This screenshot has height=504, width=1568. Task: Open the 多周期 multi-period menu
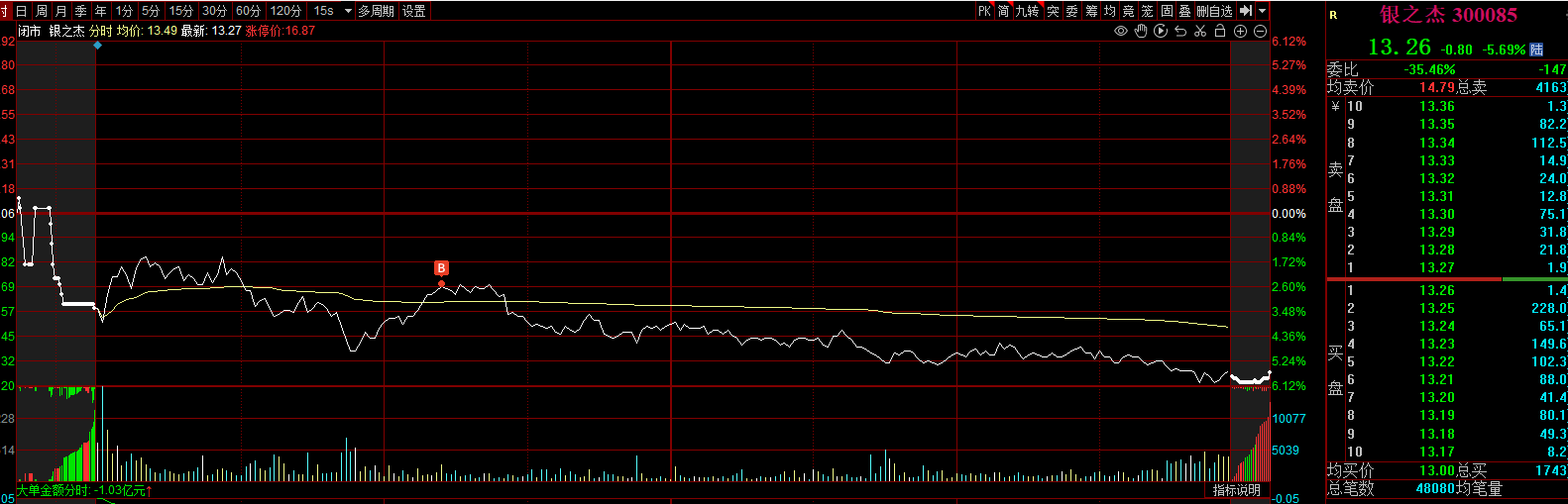[x=376, y=11]
